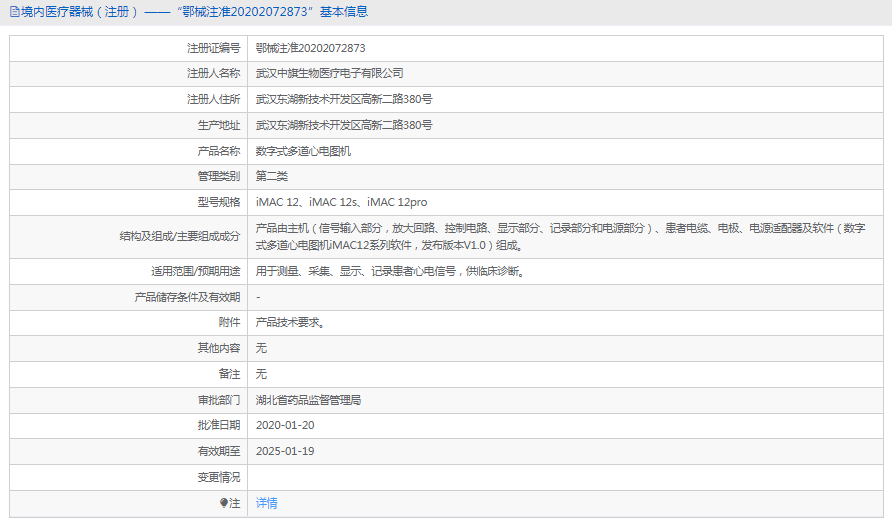Viewport: 892px width, 525px height.
Task: Select approving department 湖北省药品监督管理局
Action: [x=308, y=400]
